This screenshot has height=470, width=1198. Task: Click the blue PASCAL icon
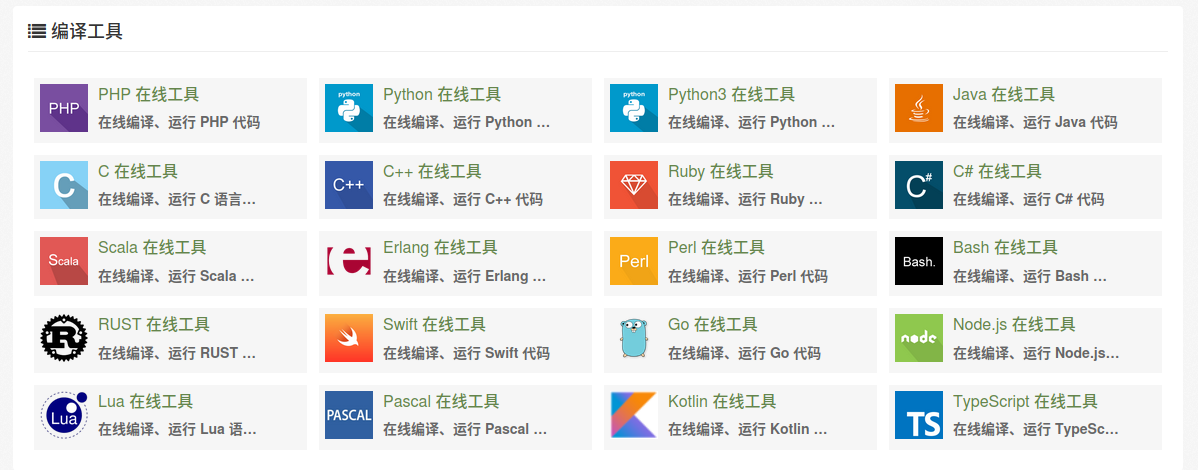coord(349,415)
